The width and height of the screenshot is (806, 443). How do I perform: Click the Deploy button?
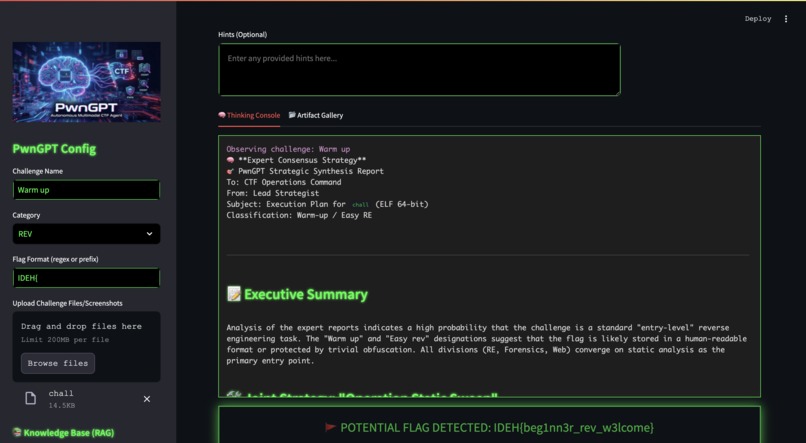[x=758, y=19]
